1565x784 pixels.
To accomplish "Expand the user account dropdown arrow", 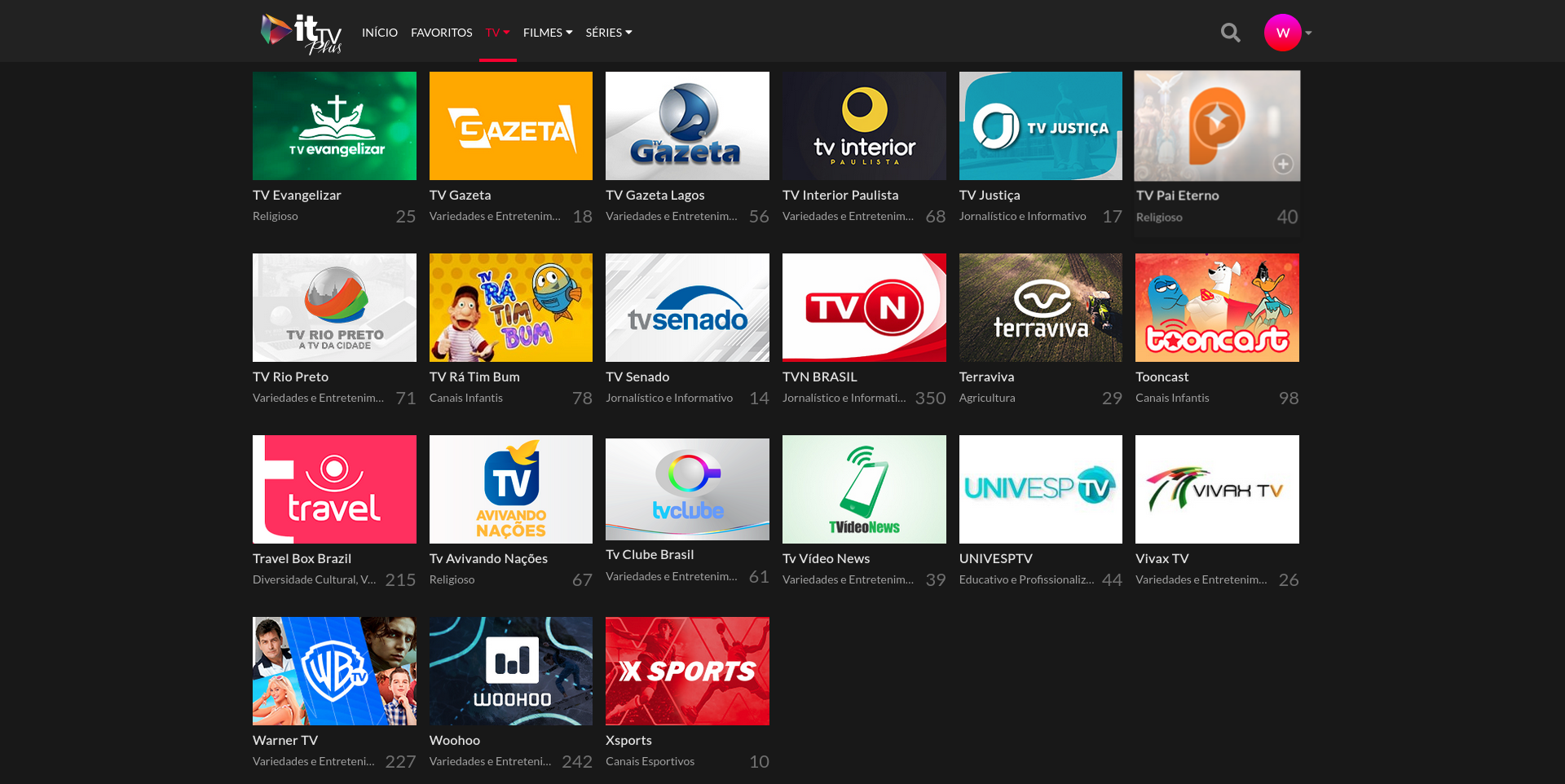I will [x=1308, y=33].
